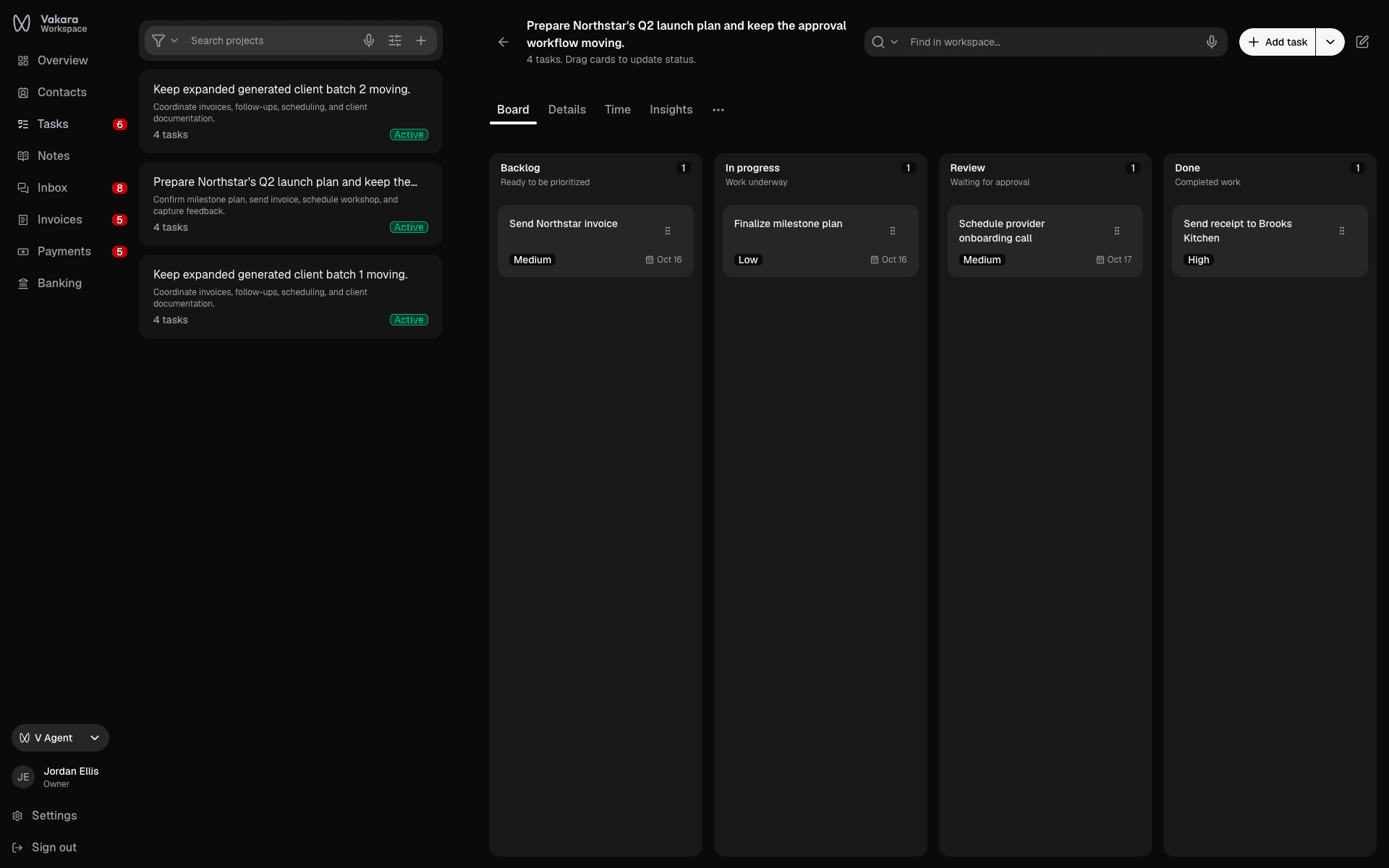Open more tabs ellipsis menu
The image size is (1389, 868).
click(x=718, y=110)
